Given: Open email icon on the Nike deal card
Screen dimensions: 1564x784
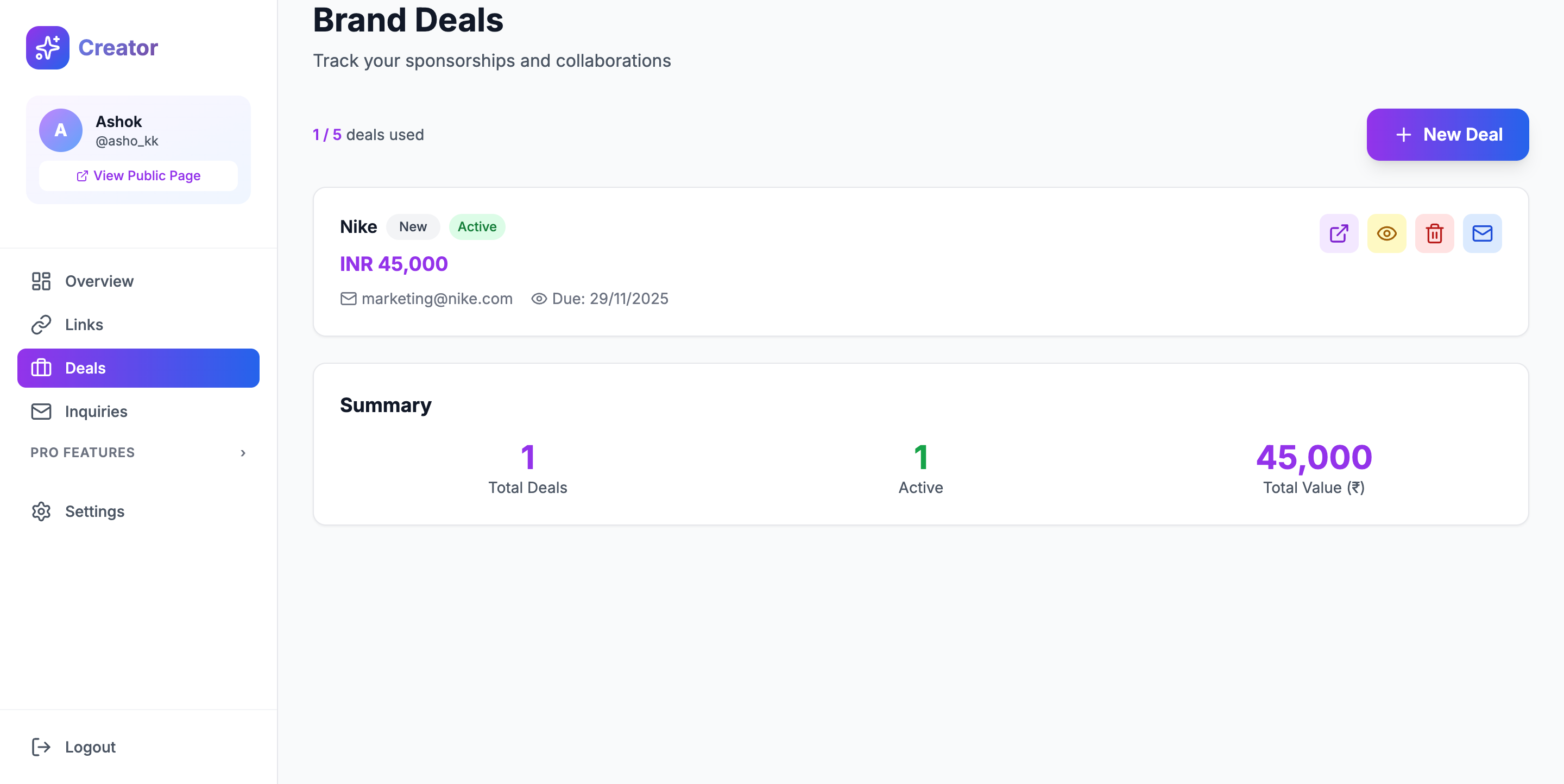Looking at the screenshot, I should 1483,233.
